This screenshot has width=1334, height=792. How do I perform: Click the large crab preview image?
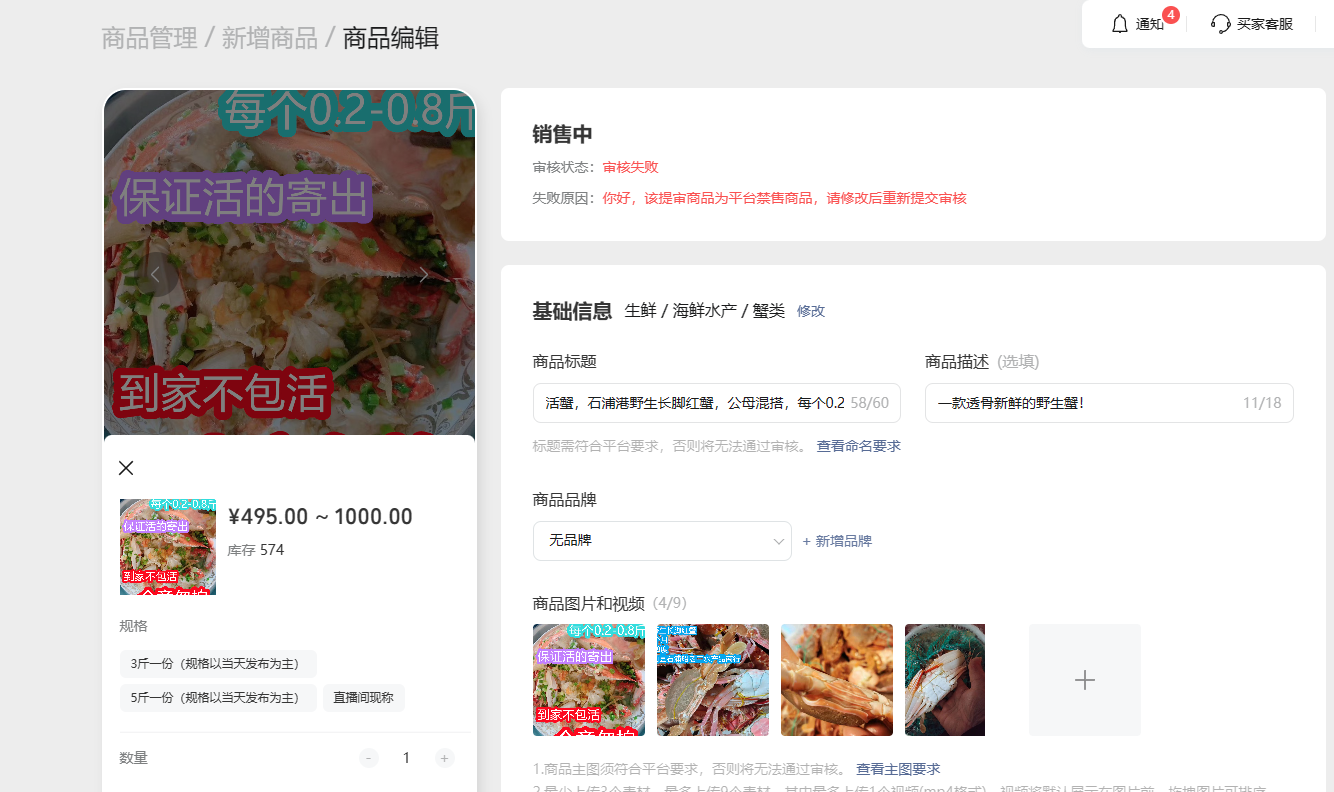tap(290, 262)
